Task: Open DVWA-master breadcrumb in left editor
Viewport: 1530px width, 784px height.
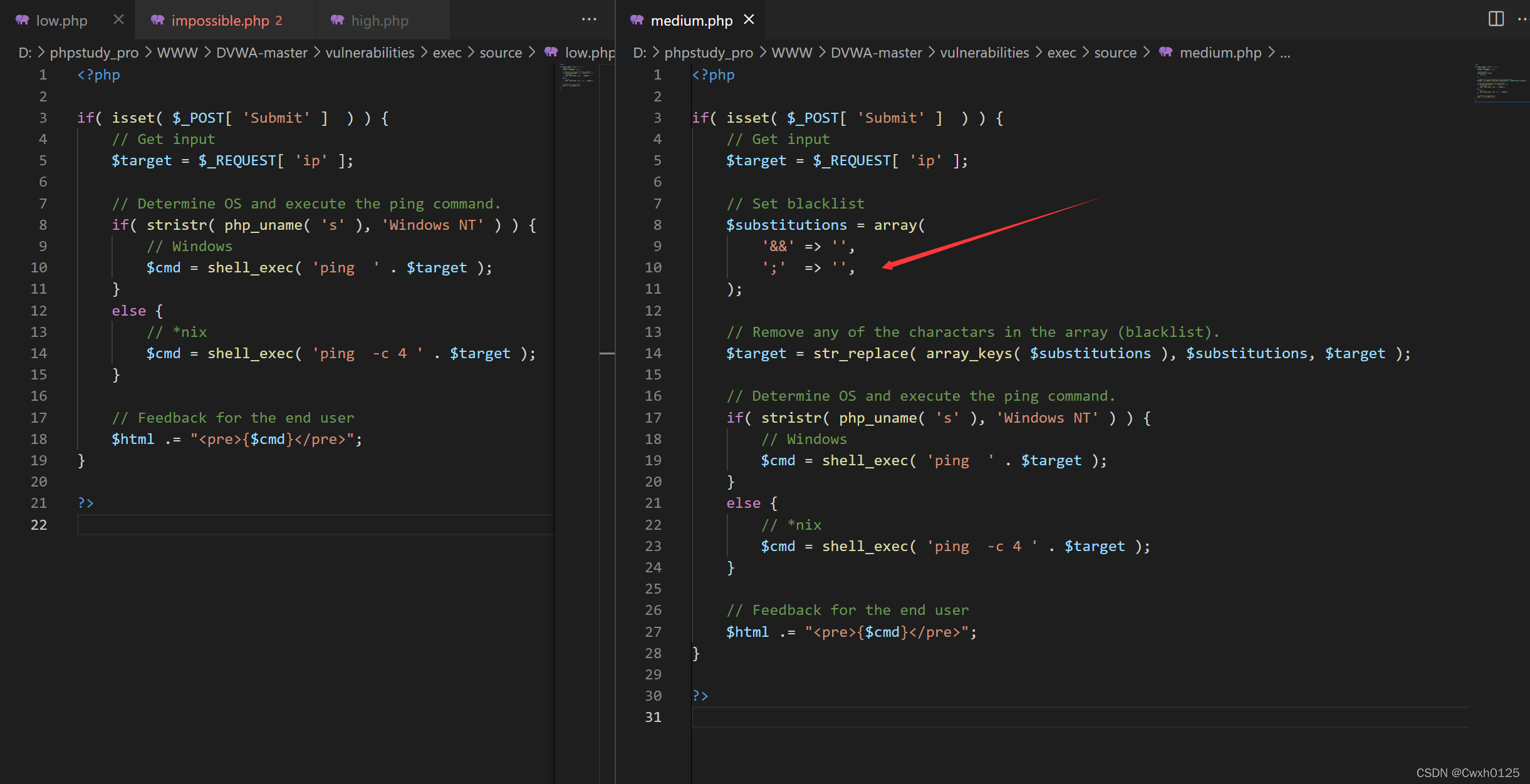Action: pyautogui.click(x=261, y=53)
